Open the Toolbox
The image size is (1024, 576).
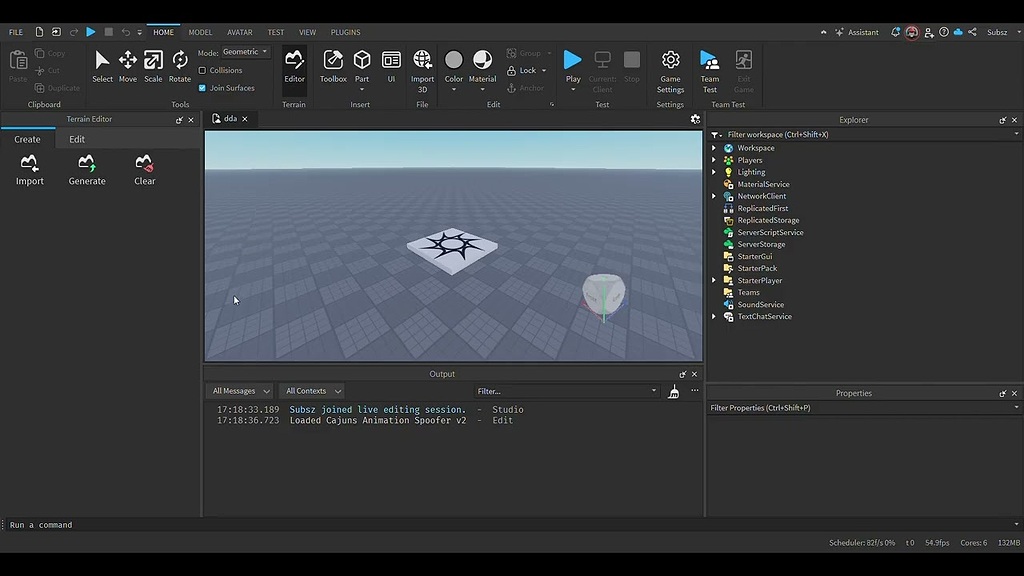pos(333,67)
